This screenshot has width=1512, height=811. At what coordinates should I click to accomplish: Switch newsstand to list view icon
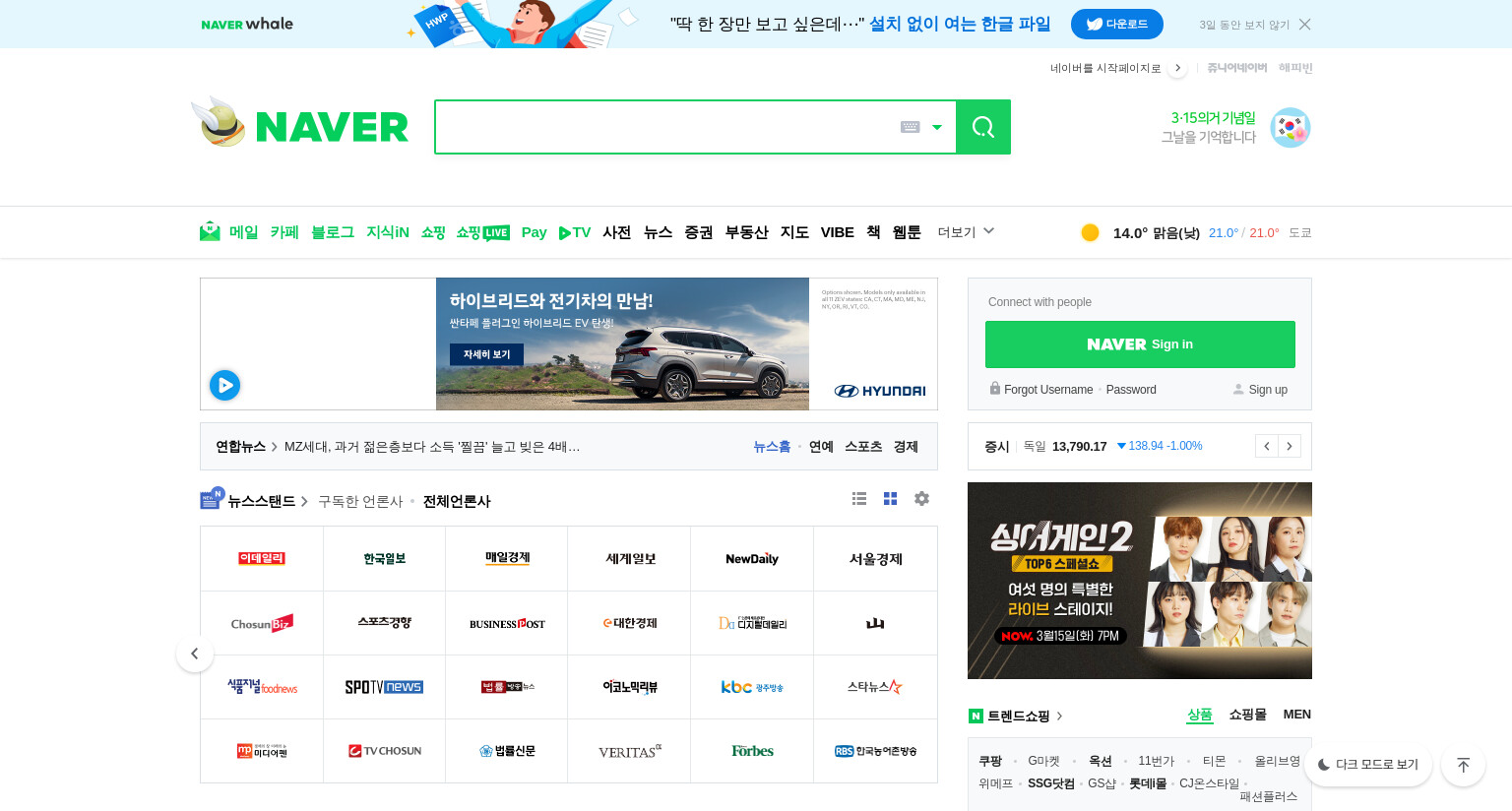coord(859,499)
